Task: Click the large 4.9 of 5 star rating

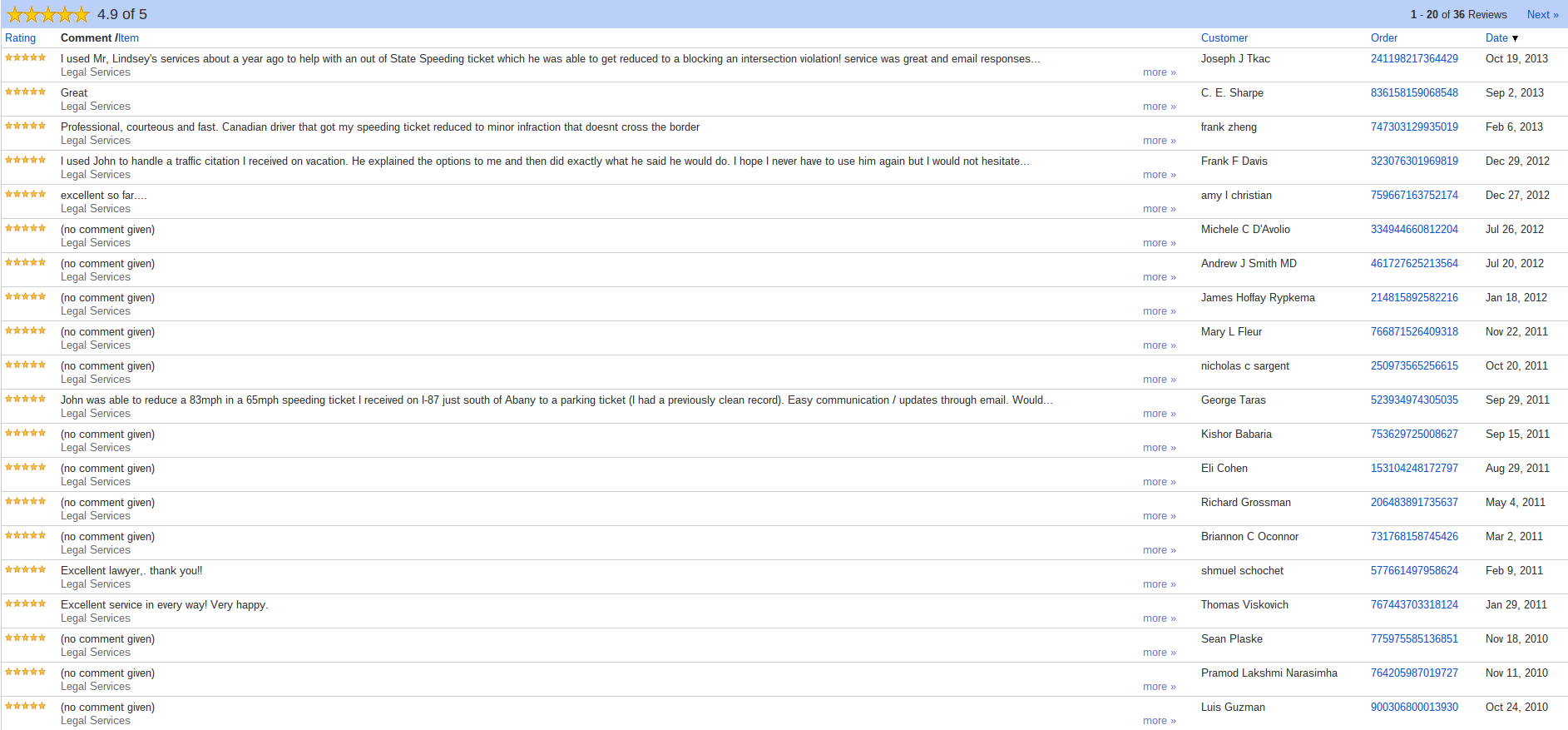Action: 47,14
